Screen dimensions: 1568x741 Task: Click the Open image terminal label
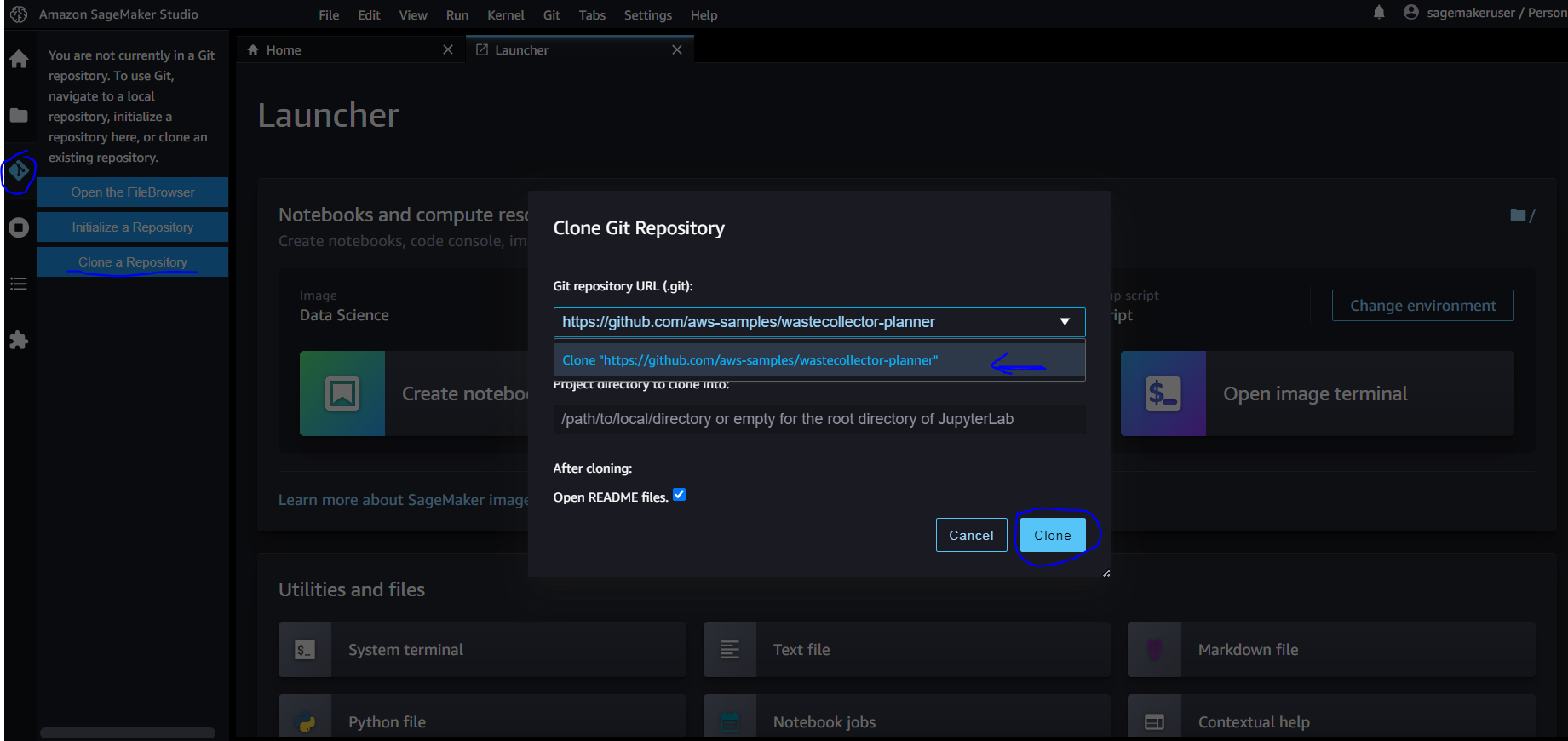click(x=1315, y=393)
